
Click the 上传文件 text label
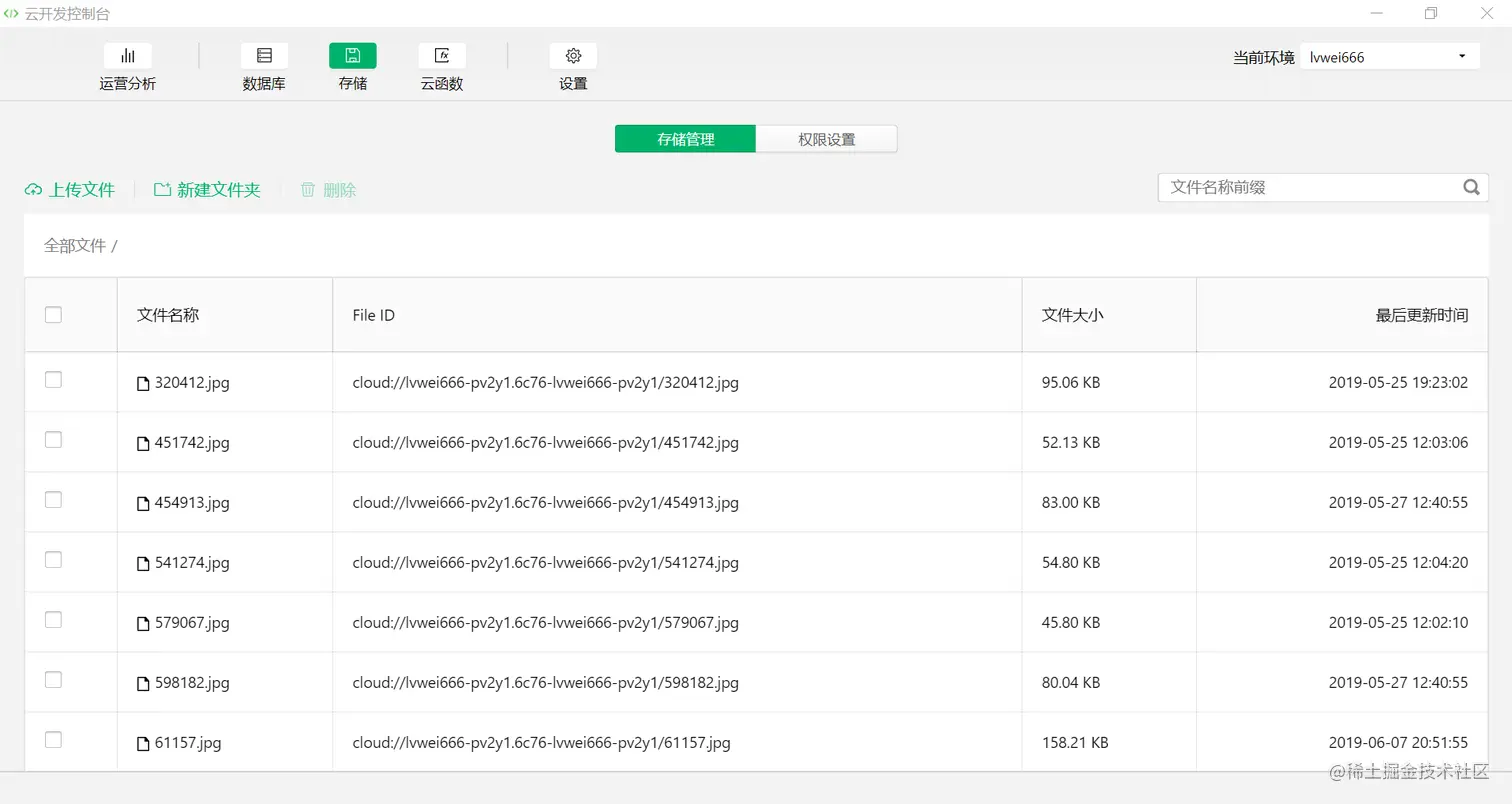[82, 189]
